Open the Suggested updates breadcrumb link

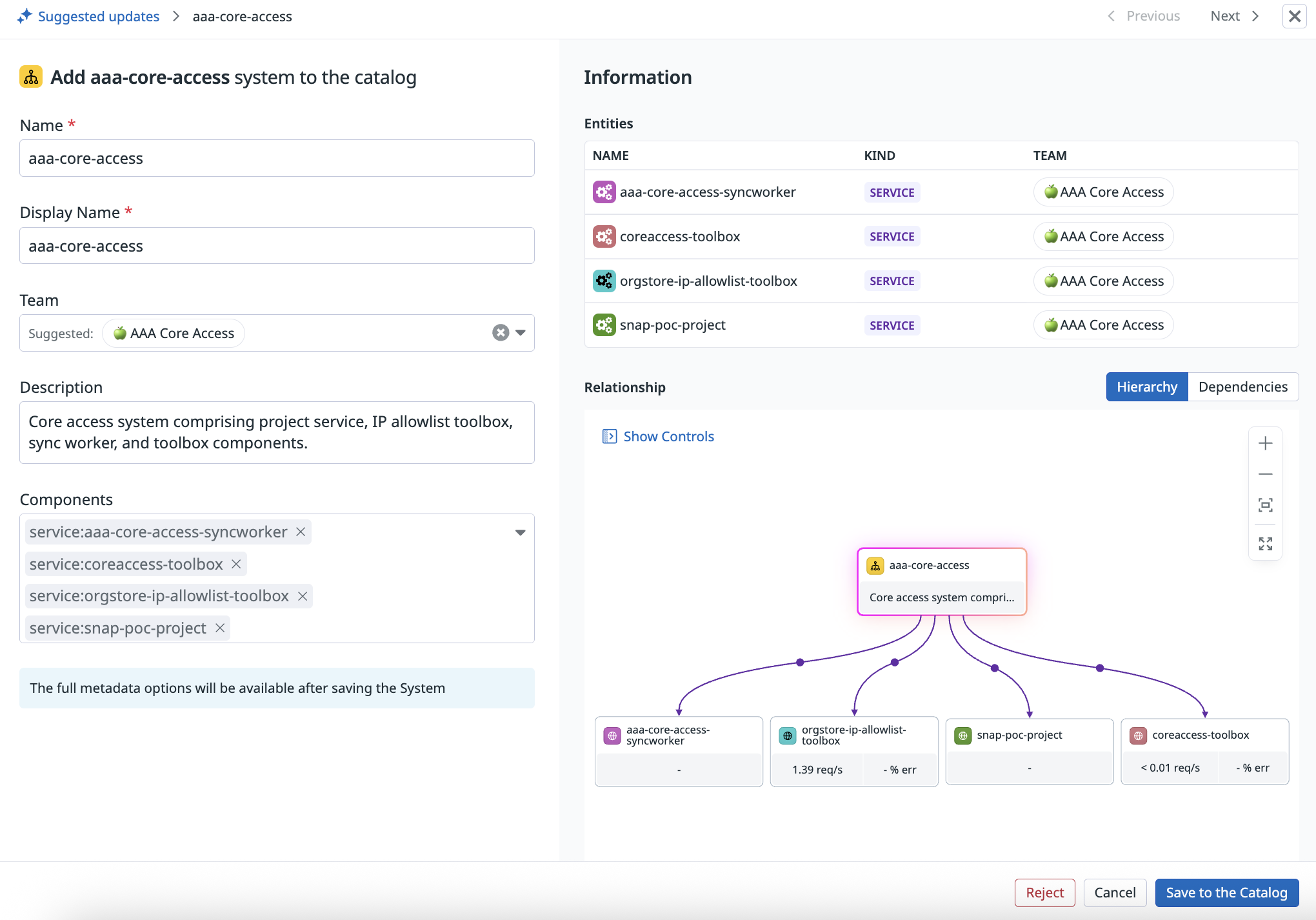coord(98,16)
